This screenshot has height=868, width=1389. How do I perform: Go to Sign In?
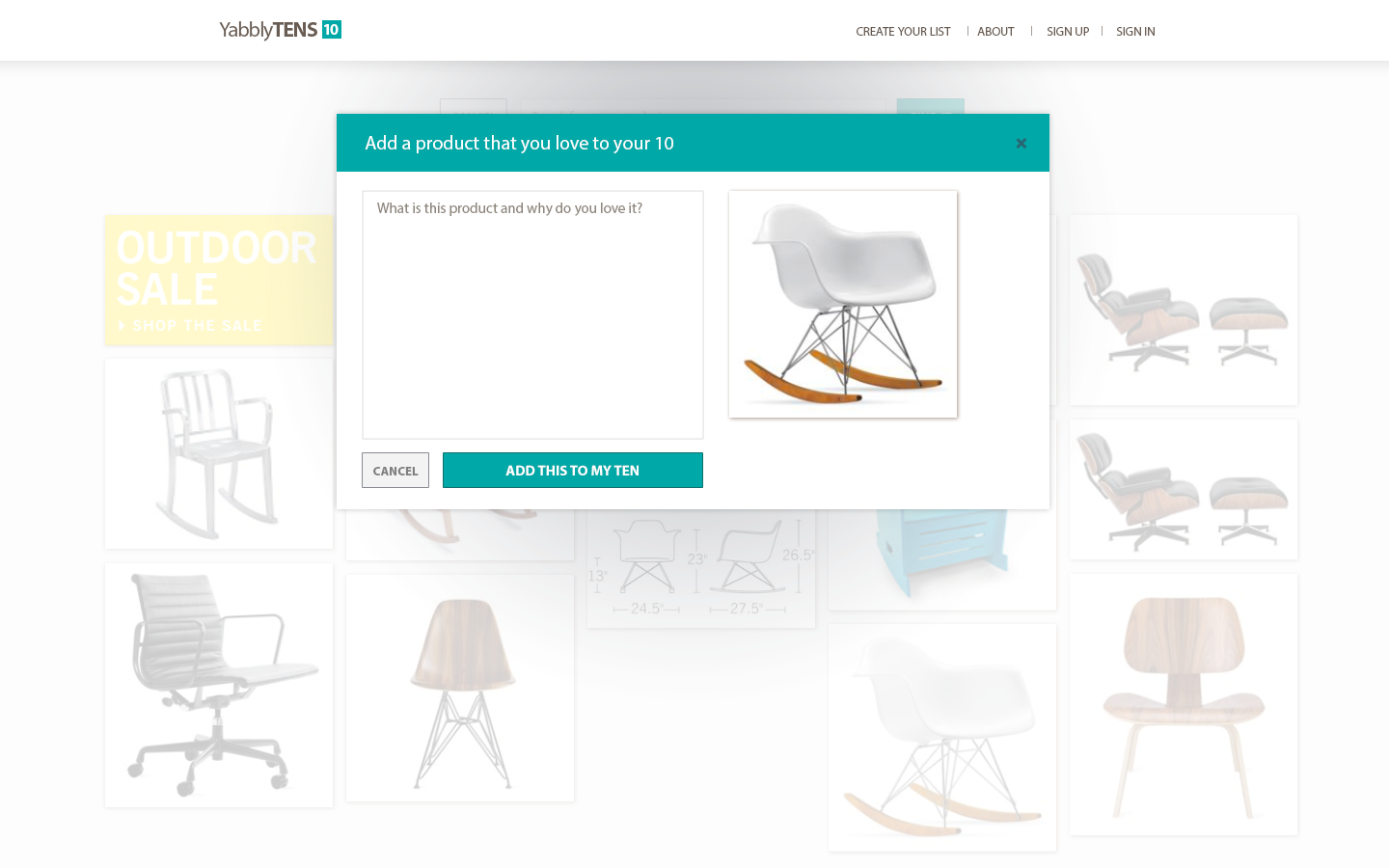[1135, 32]
